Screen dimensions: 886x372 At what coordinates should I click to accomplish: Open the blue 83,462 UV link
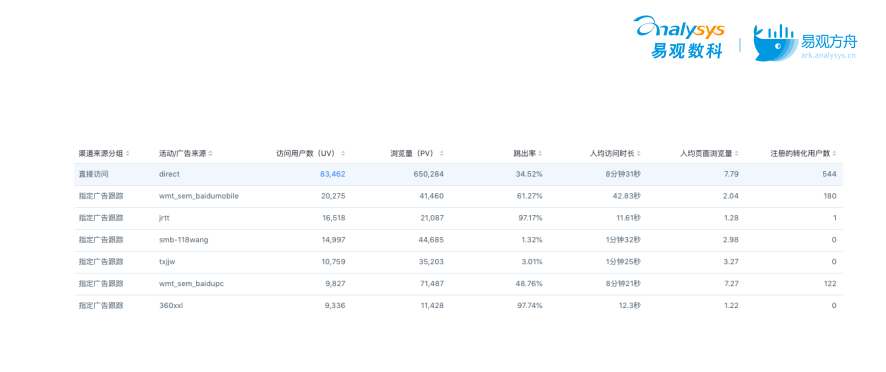pos(332,174)
